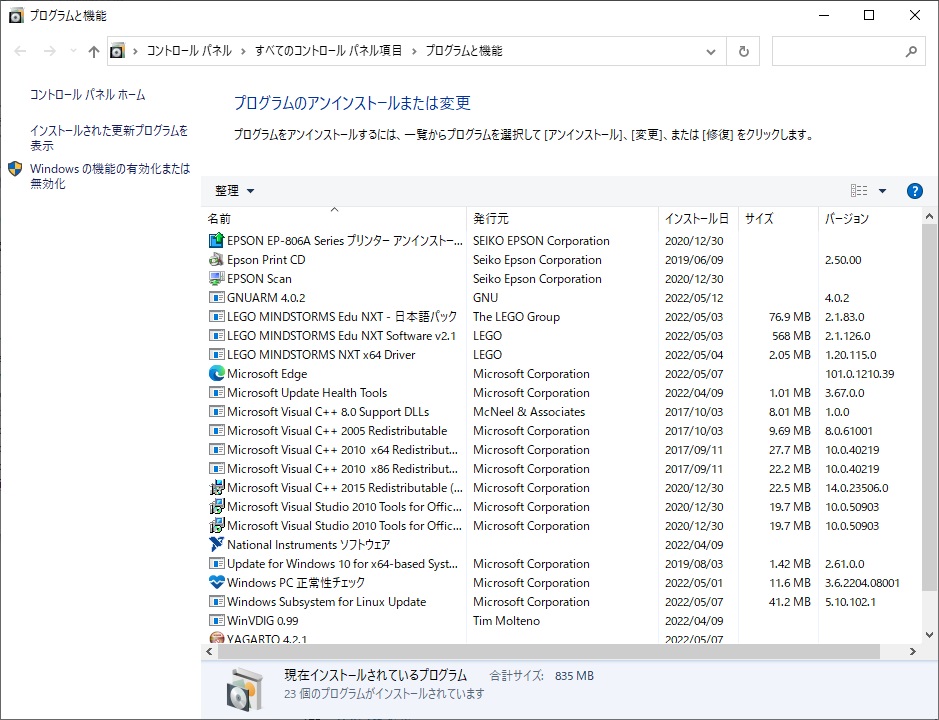This screenshot has width=939, height=720.
Task: Select the WinVDIG 0.99 program icon
Action: coord(216,621)
